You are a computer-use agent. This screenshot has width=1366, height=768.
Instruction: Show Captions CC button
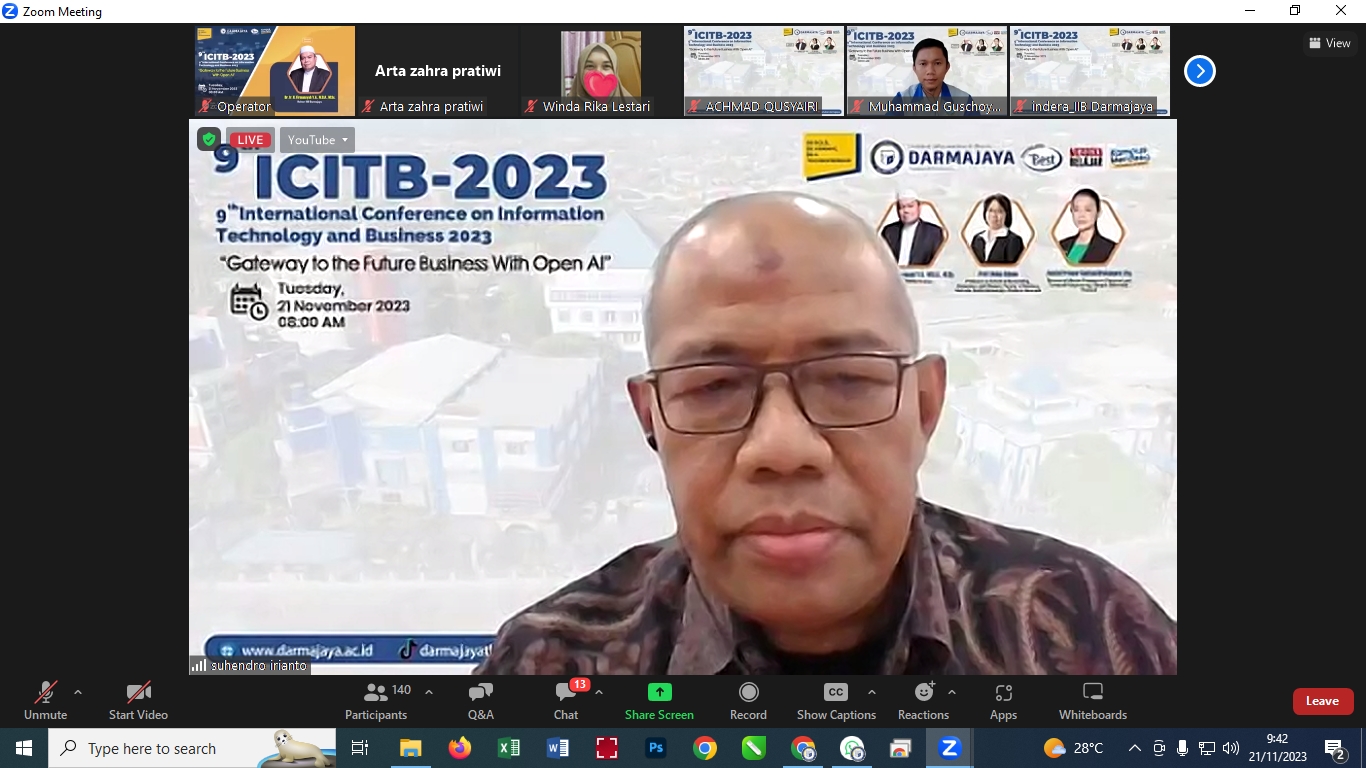(x=836, y=700)
